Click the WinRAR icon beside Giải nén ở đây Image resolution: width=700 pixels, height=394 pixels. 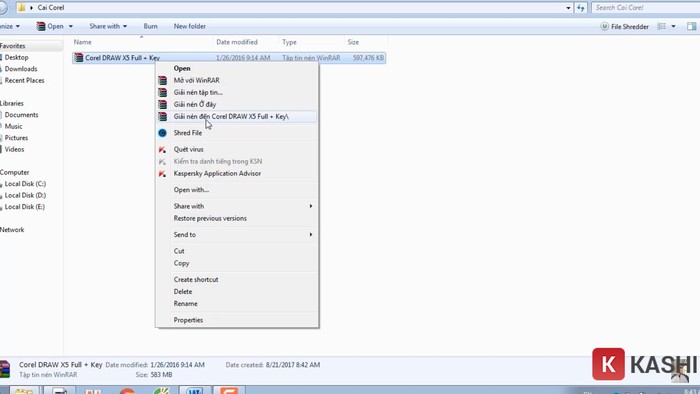point(162,104)
